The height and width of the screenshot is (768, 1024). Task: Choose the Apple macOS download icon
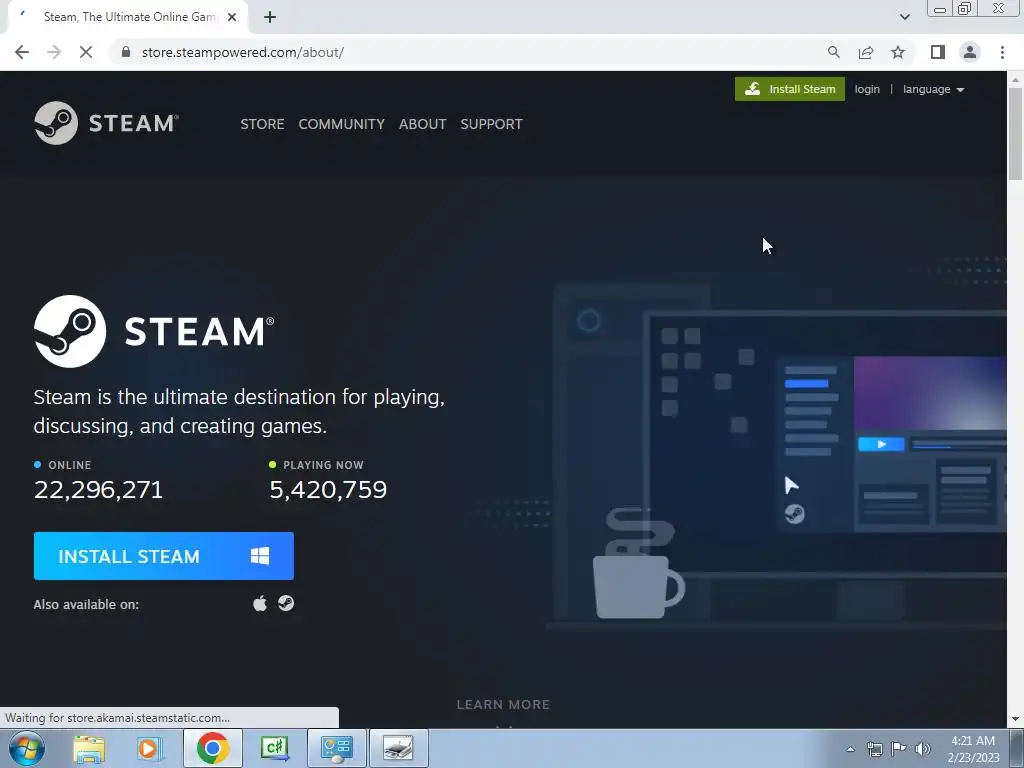click(260, 603)
